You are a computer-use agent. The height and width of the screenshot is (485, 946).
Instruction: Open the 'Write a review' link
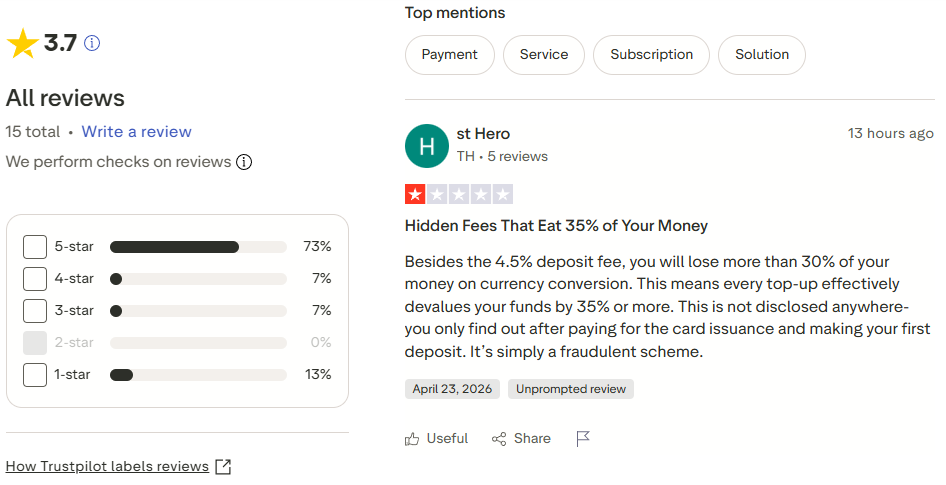(x=136, y=132)
